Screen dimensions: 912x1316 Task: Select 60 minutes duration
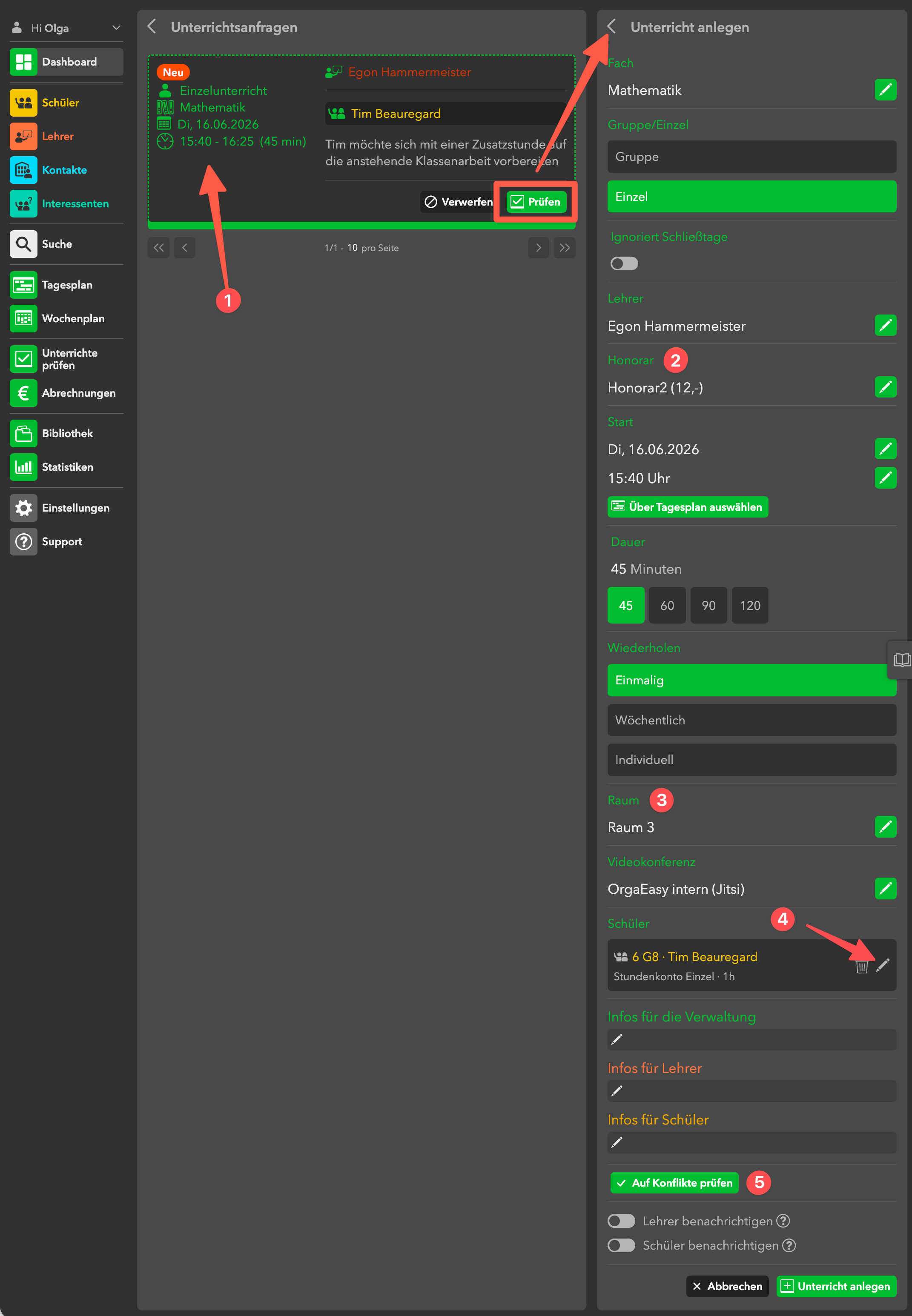tap(667, 606)
